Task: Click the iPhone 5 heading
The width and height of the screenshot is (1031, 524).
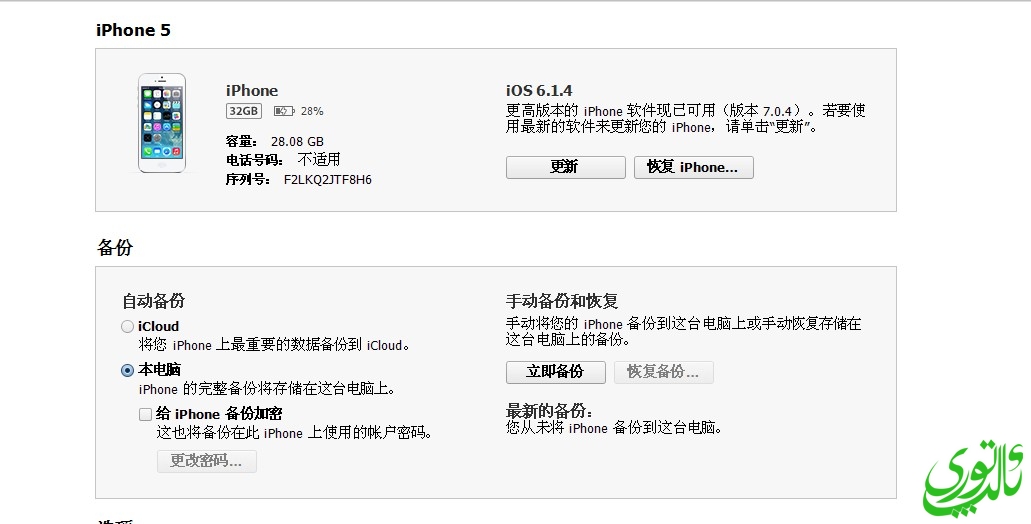Action: click(133, 30)
